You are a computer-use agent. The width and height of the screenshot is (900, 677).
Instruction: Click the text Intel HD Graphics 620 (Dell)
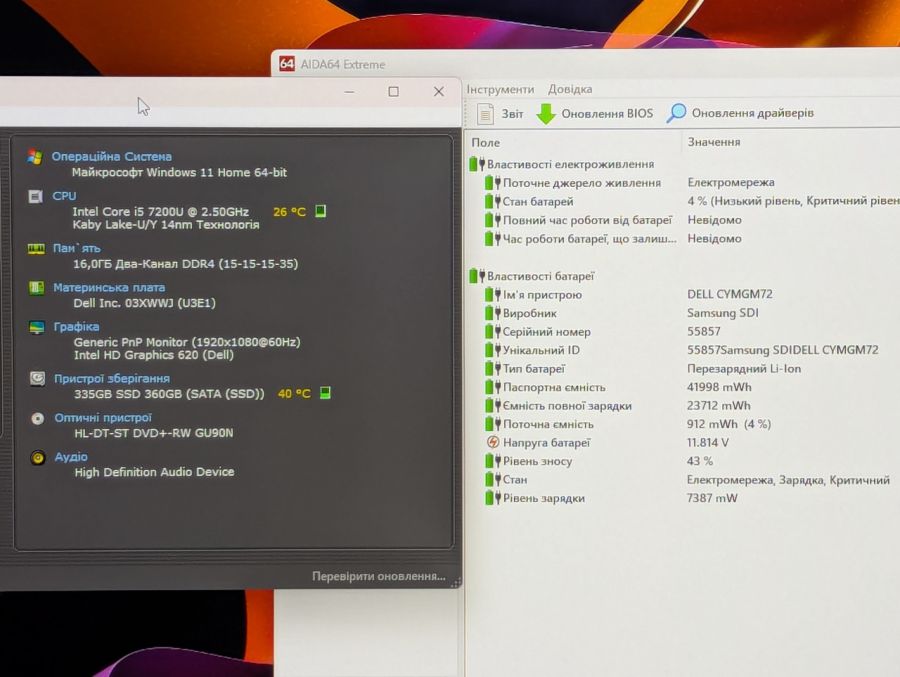tap(154, 355)
